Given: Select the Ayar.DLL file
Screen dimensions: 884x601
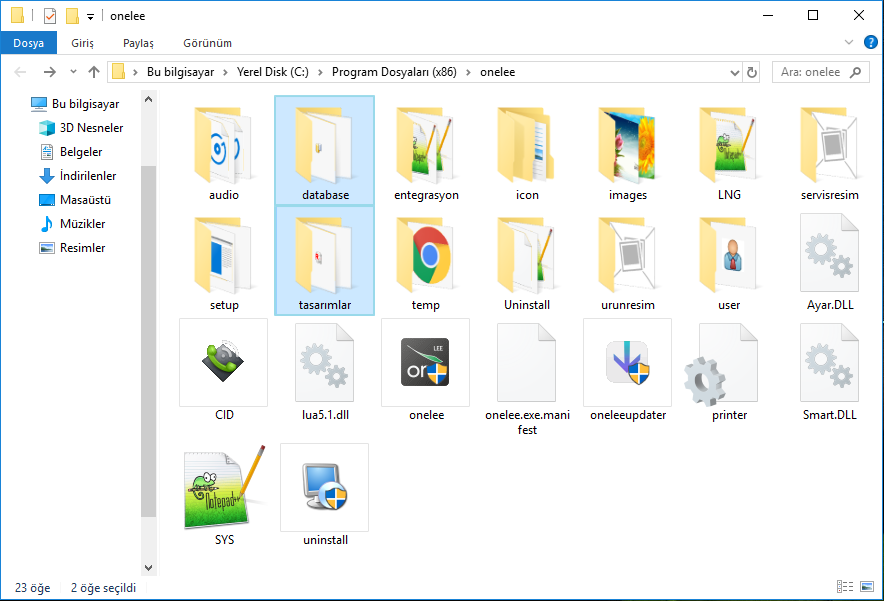Looking at the screenshot, I should 830,261.
